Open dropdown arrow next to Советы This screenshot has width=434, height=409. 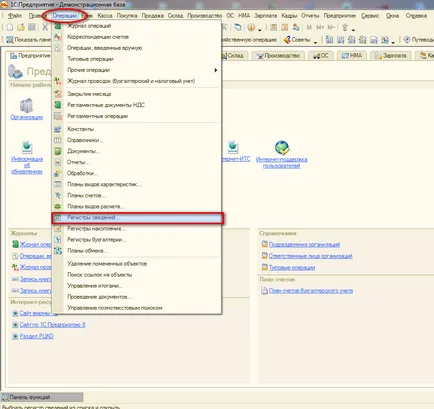315,41
